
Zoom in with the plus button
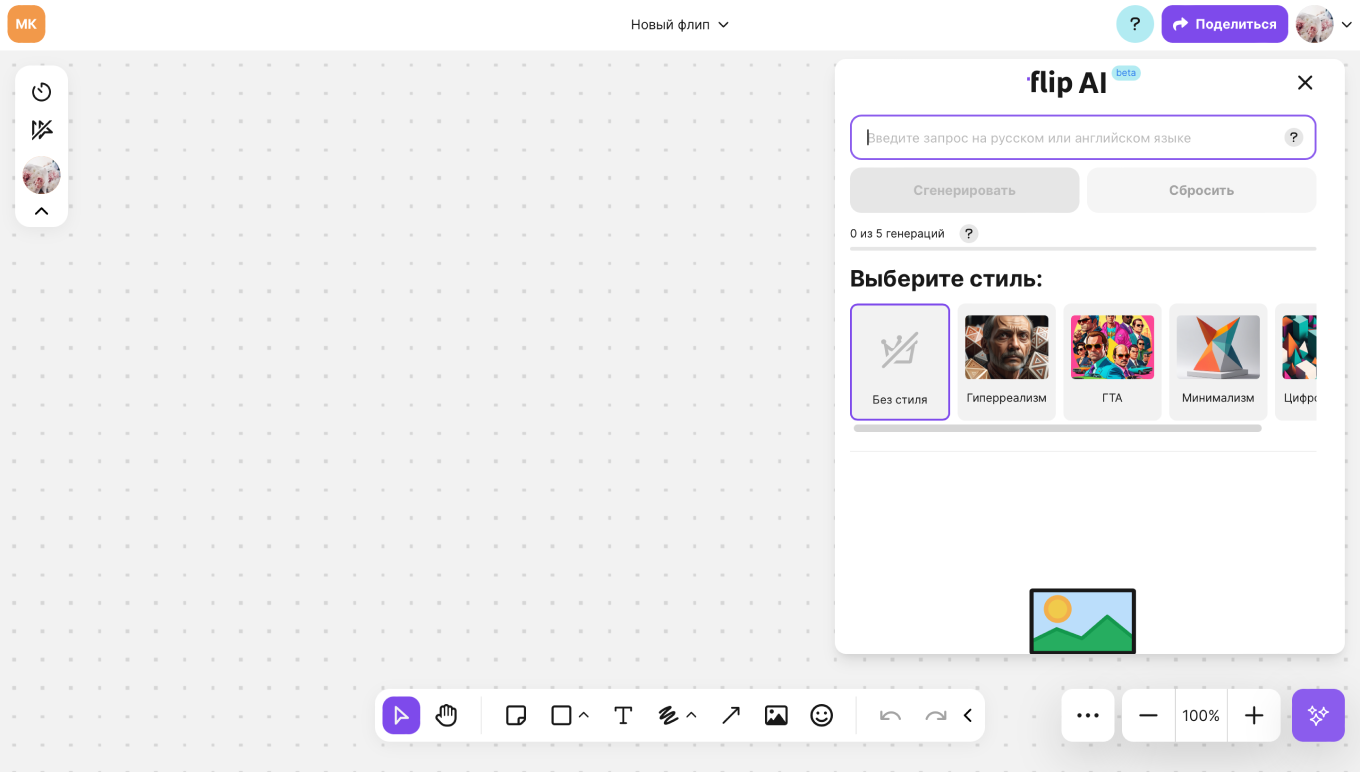[1254, 715]
